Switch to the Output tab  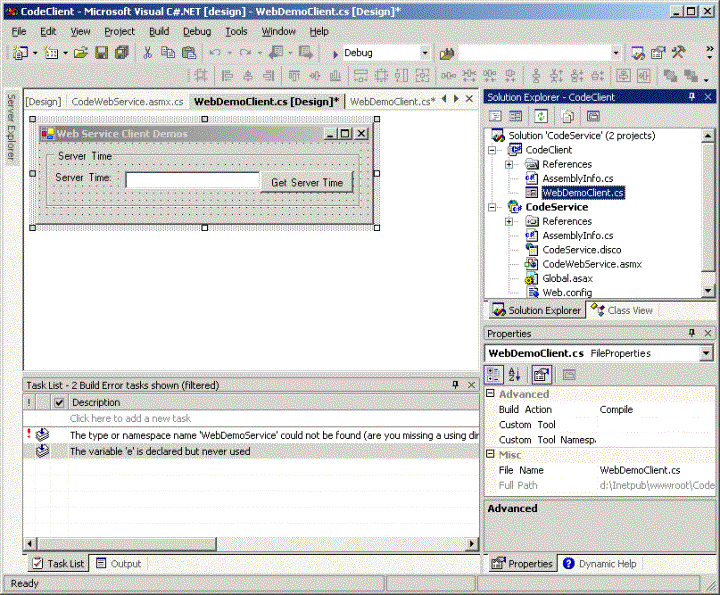118,564
